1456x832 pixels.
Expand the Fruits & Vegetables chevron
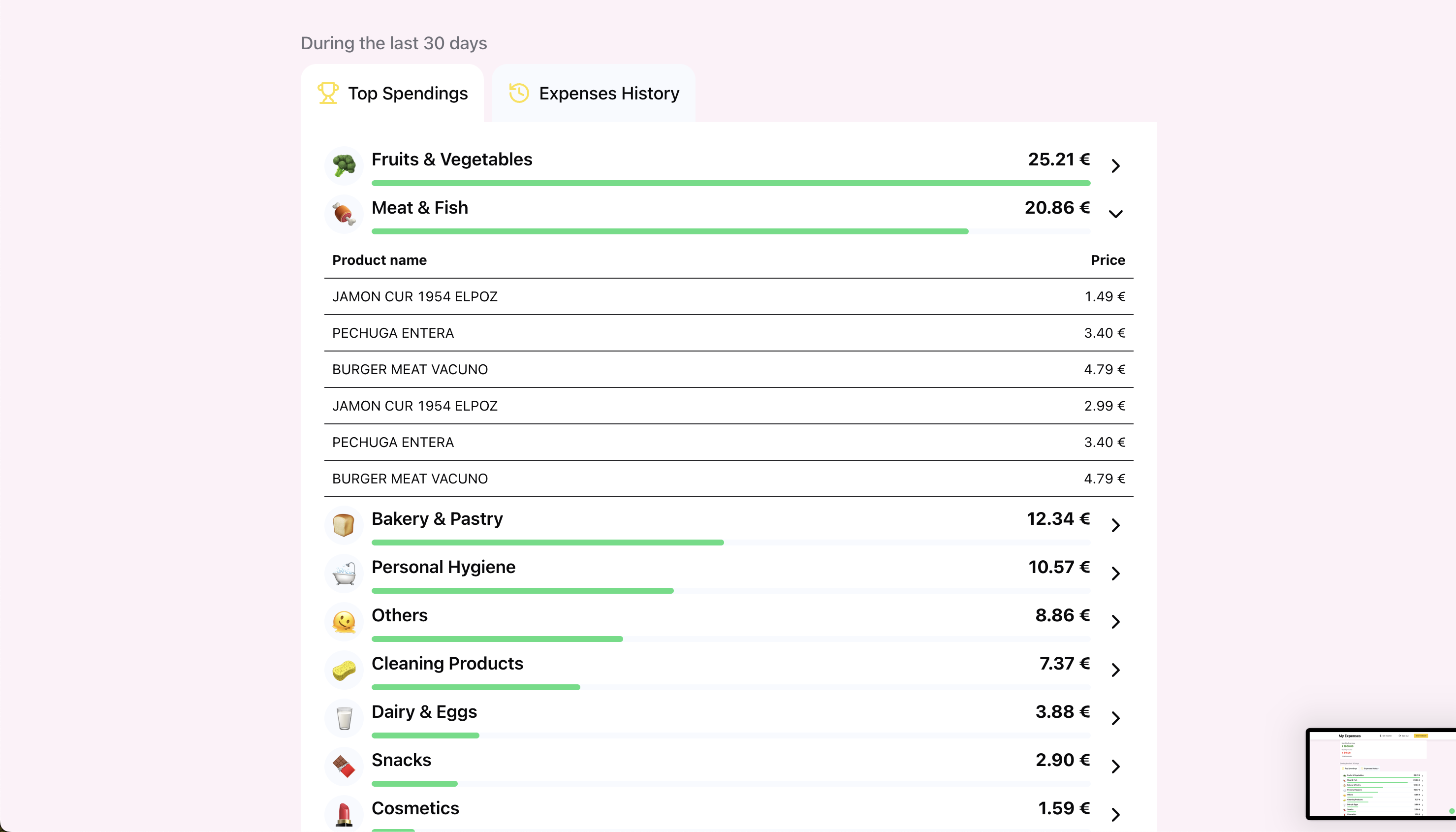tap(1115, 166)
